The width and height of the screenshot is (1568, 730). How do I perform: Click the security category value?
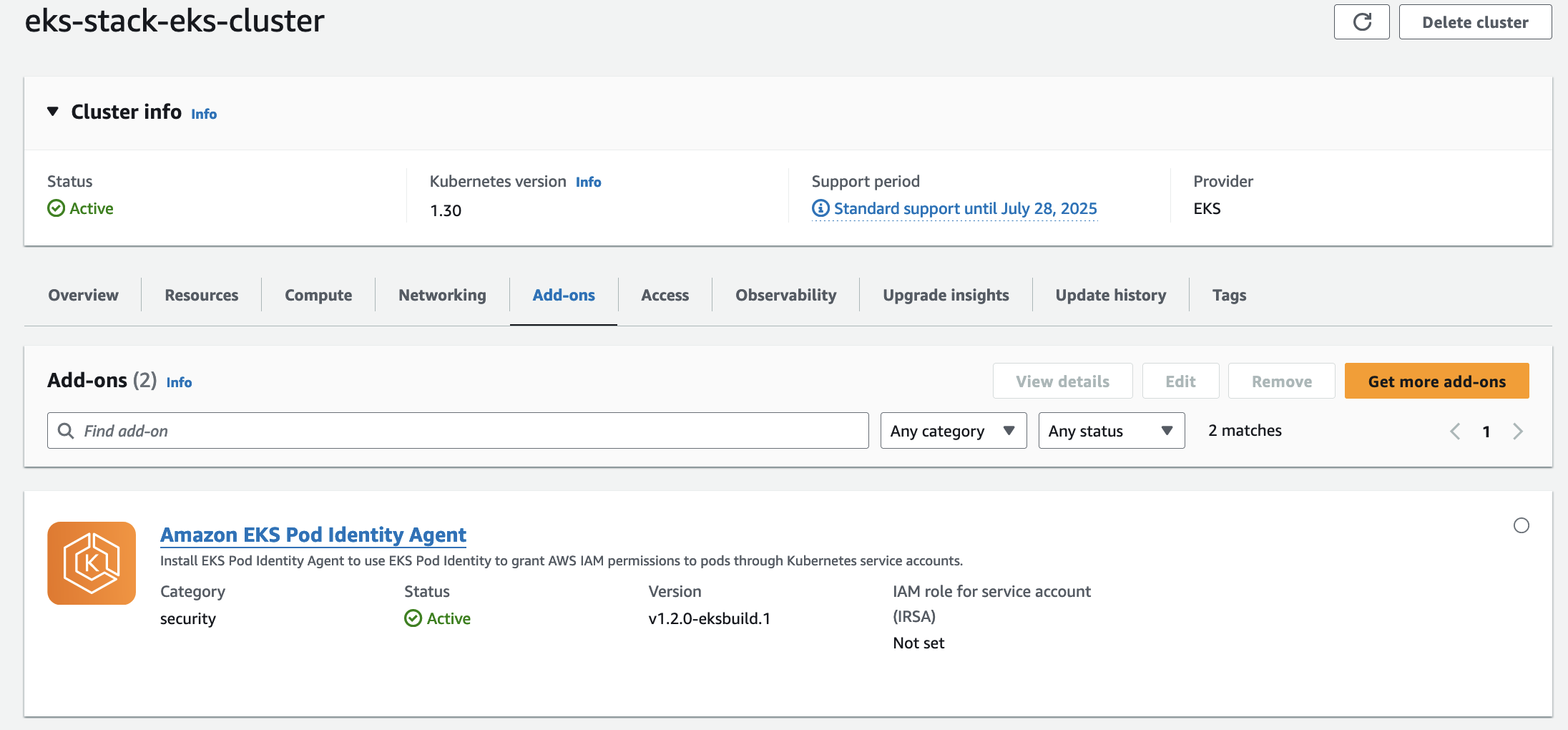[x=187, y=618]
